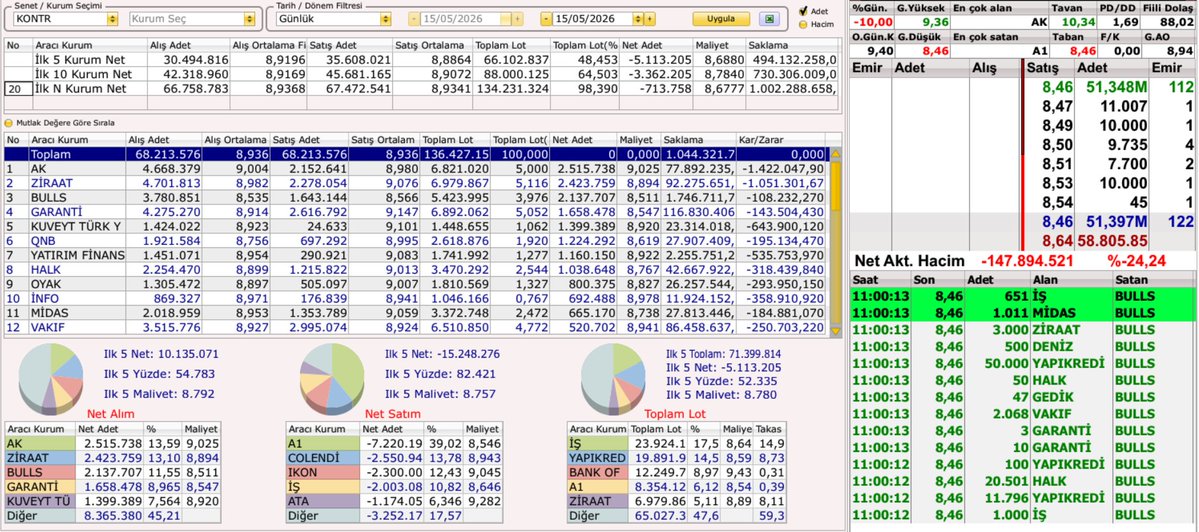The width and height of the screenshot is (1199, 532).
Task: Export data with the Excel icon
Action: click(x=769, y=18)
